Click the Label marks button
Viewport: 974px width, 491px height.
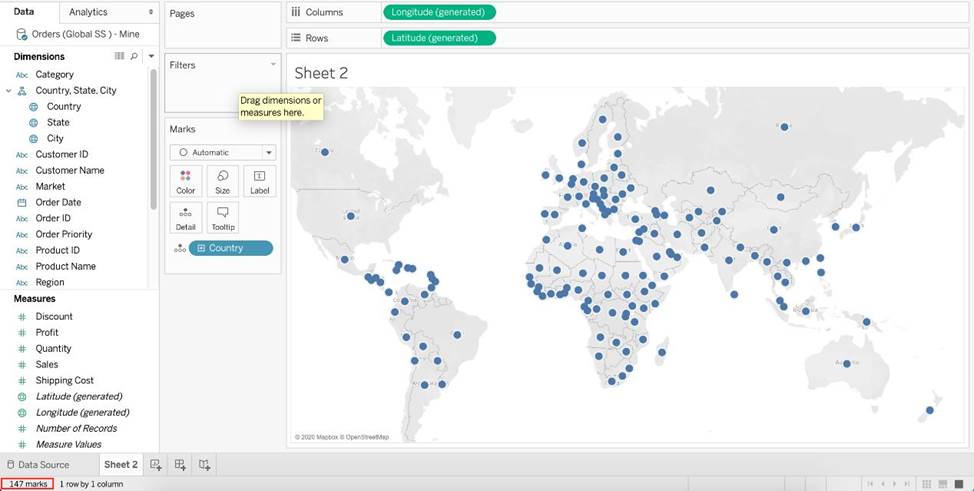click(x=259, y=181)
